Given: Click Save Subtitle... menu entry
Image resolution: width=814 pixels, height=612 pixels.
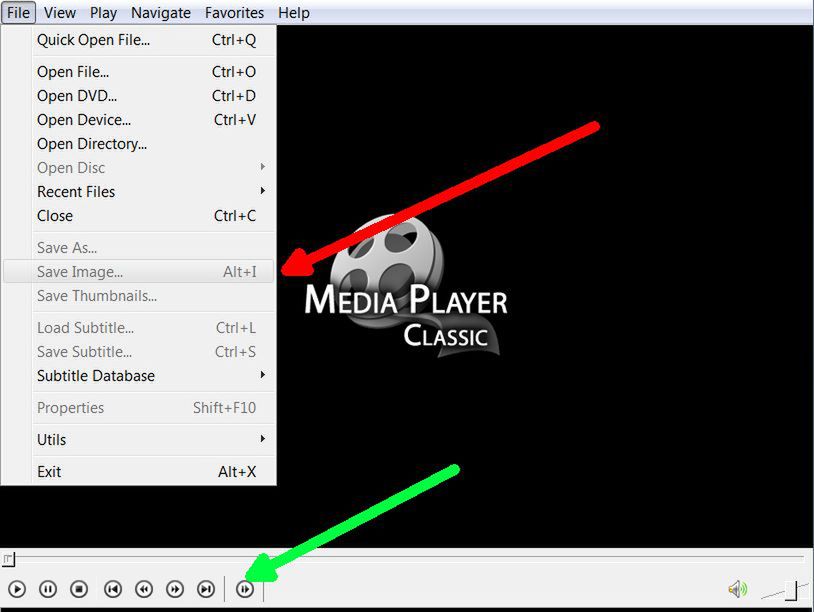Looking at the screenshot, I should coord(139,351).
